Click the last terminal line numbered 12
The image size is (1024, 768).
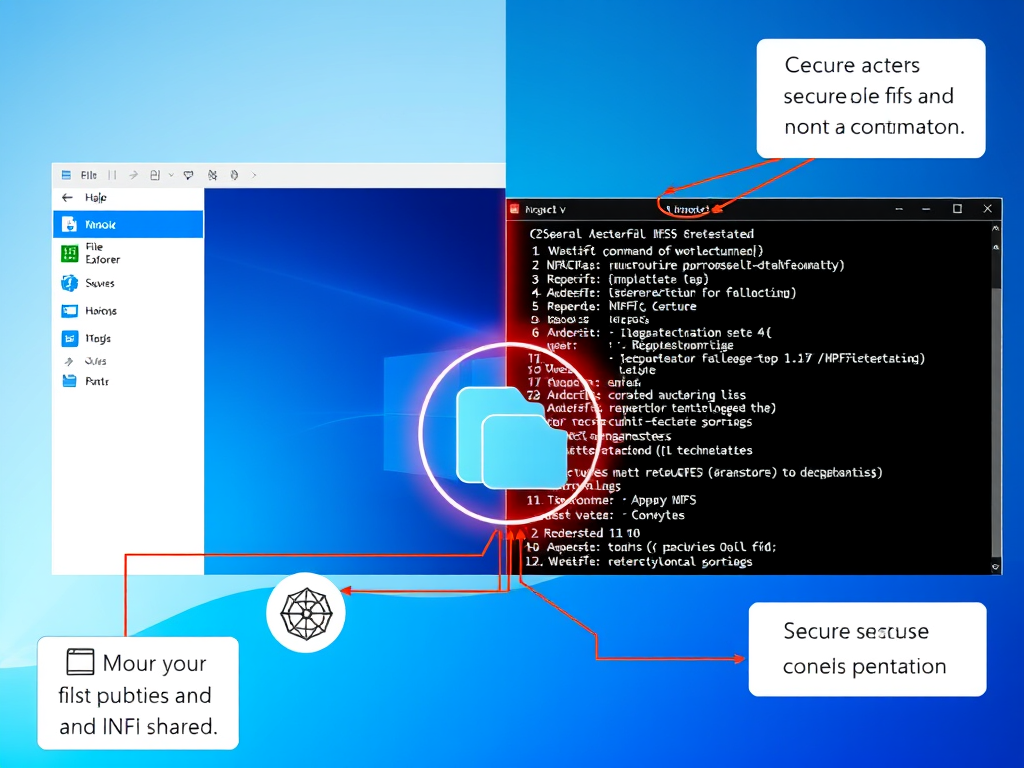click(x=639, y=562)
